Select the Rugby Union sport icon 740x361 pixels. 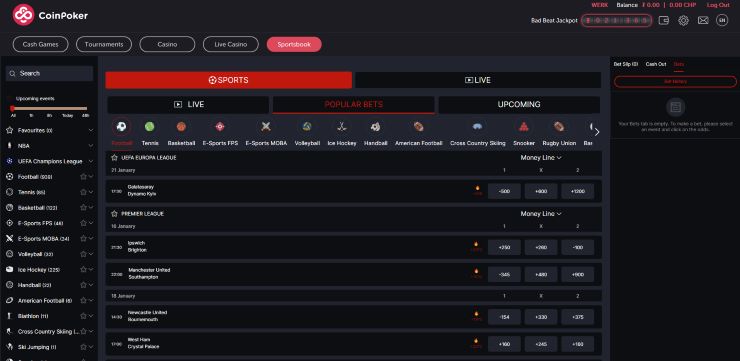[559, 126]
